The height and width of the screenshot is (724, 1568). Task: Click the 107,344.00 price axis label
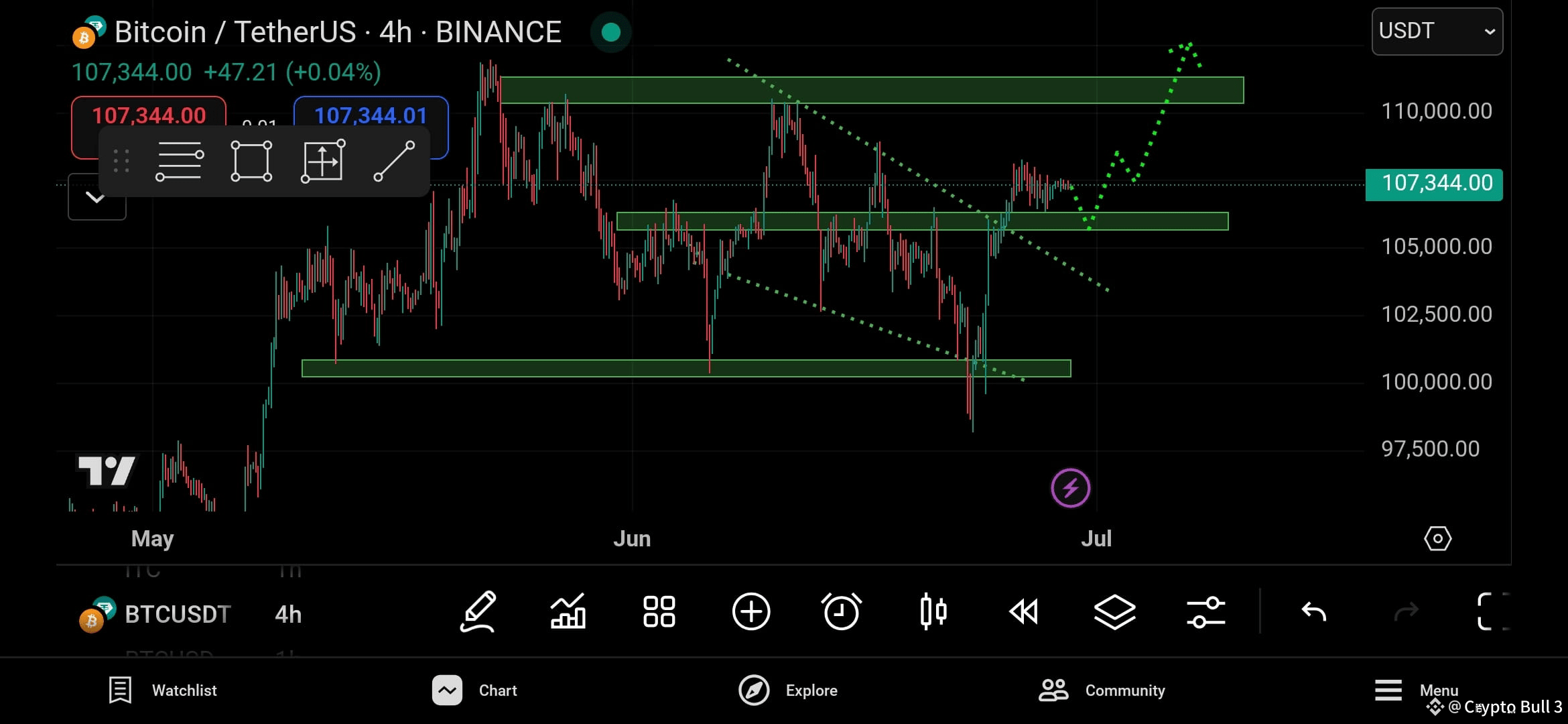(x=1434, y=183)
